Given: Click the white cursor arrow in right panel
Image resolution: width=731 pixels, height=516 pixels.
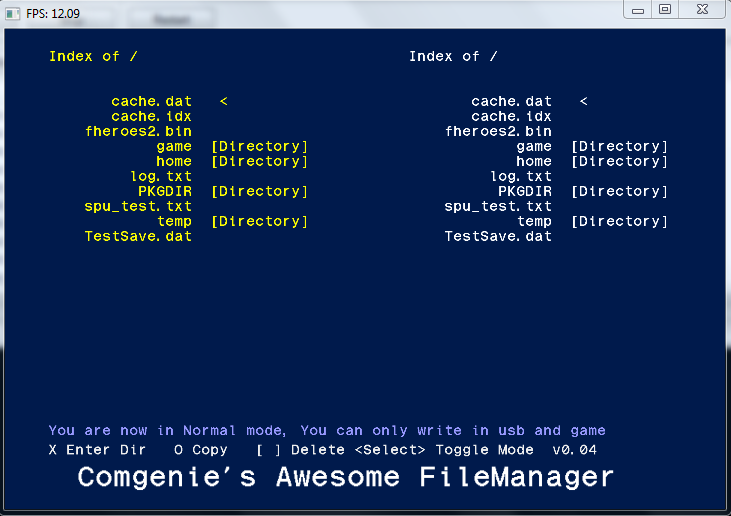Looking at the screenshot, I should [584, 101].
